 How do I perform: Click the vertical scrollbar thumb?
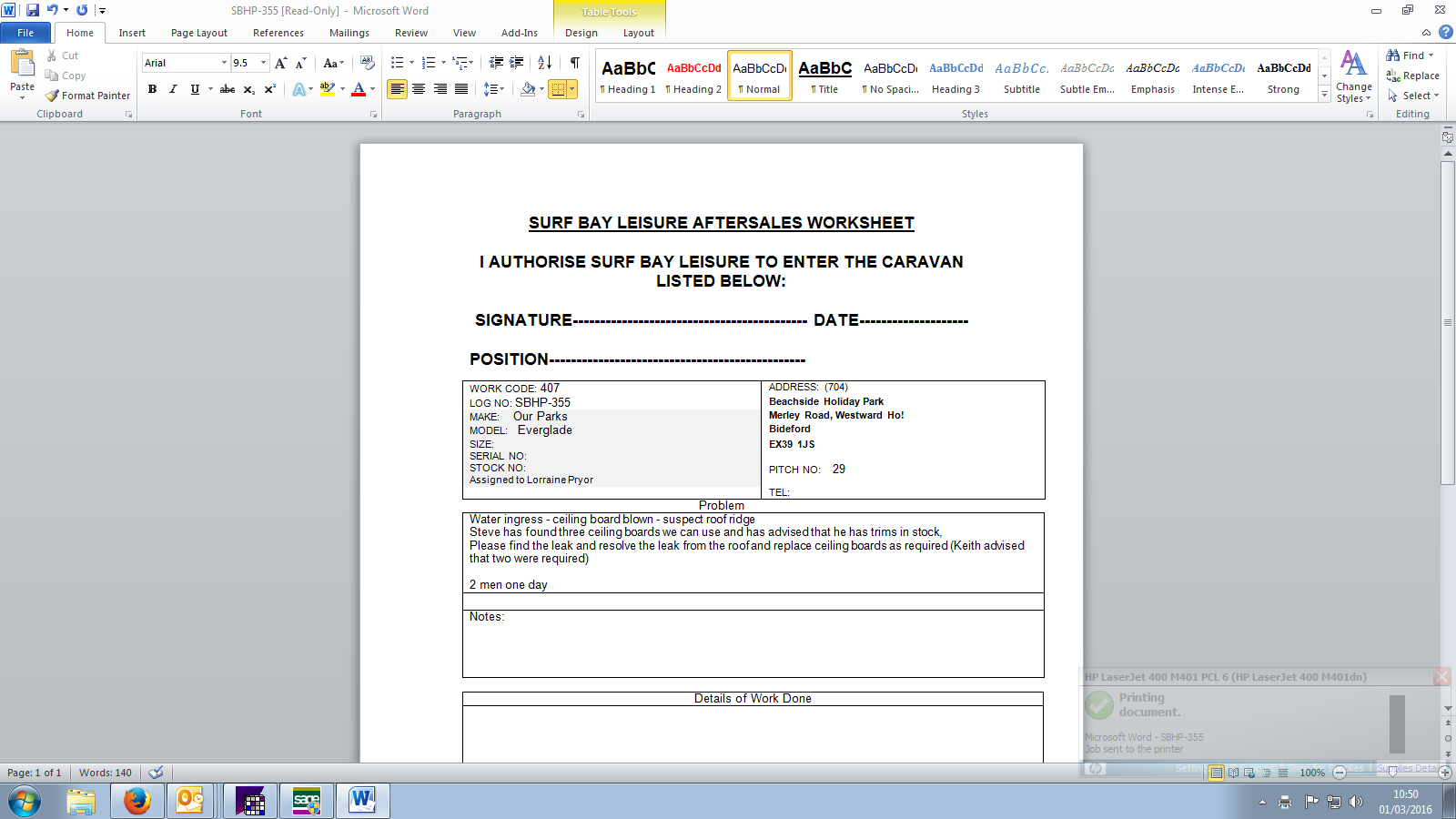(1448, 323)
